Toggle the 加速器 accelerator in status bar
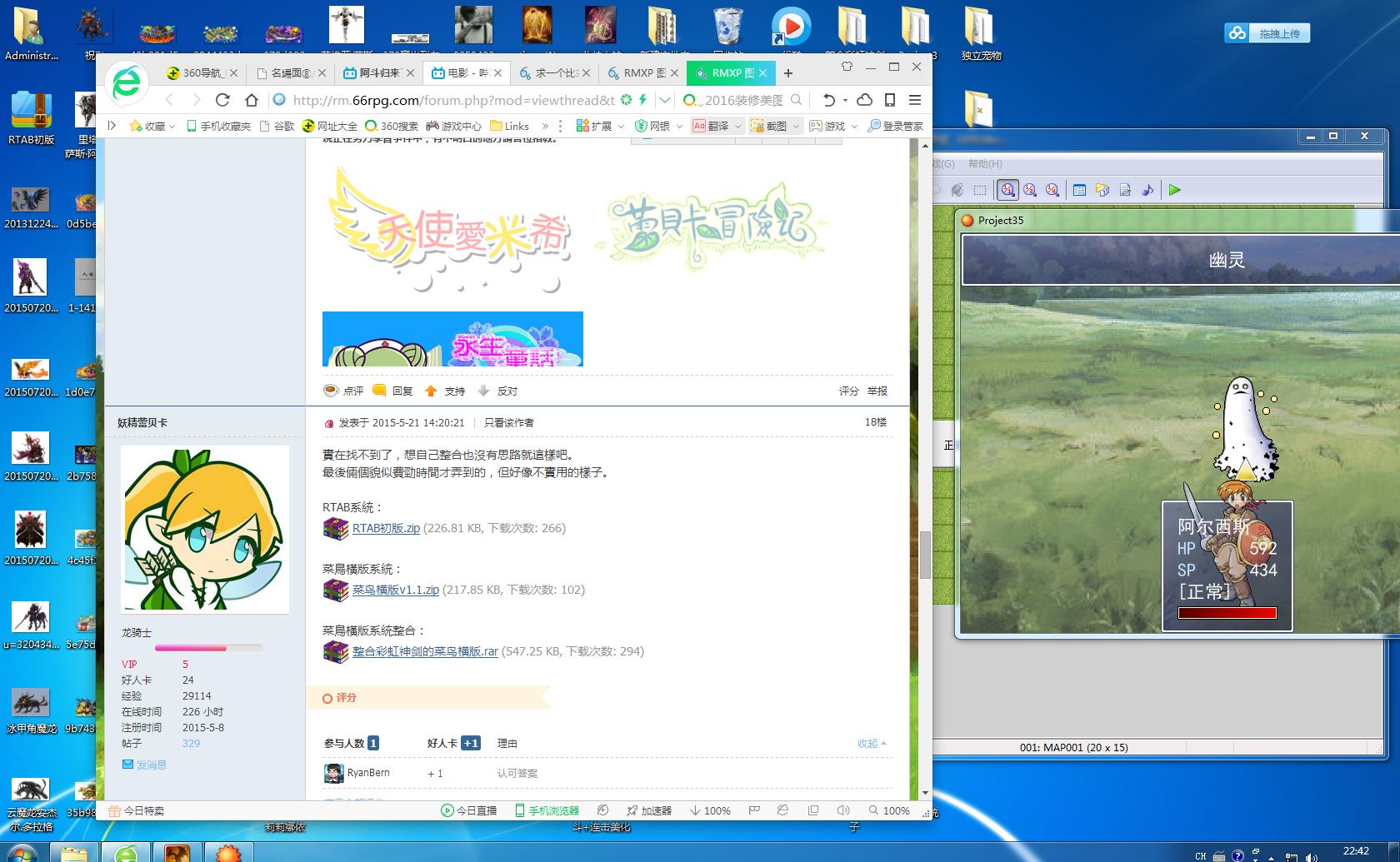The height and width of the screenshot is (862, 1400). point(649,810)
